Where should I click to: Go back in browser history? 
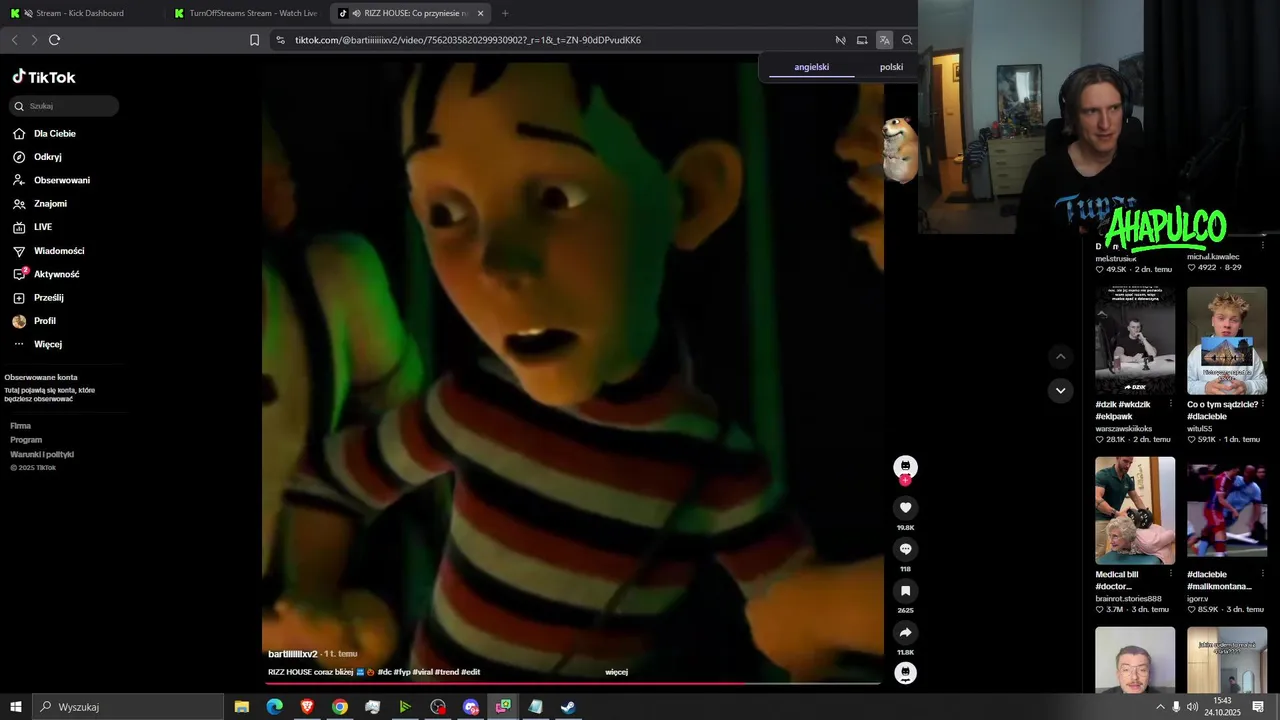(x=14, y=40)
